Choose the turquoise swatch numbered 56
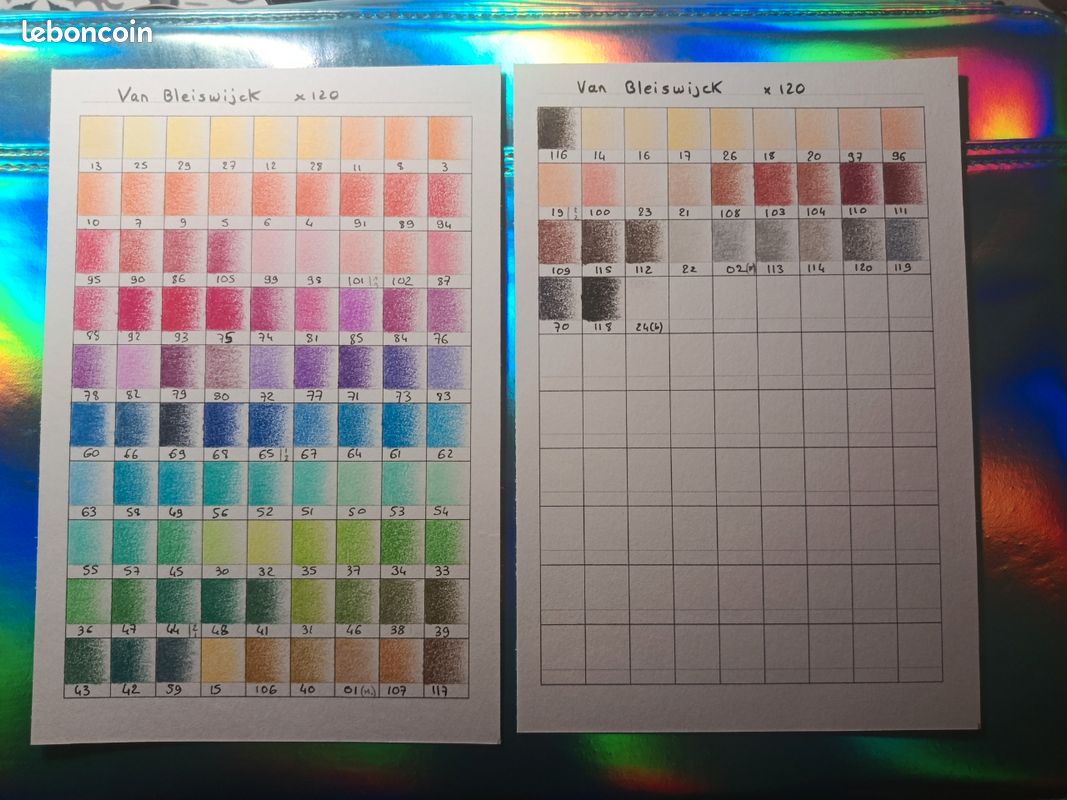This screenshot has height=800, width=1067. pyautogui.click(x=225, y=484)
